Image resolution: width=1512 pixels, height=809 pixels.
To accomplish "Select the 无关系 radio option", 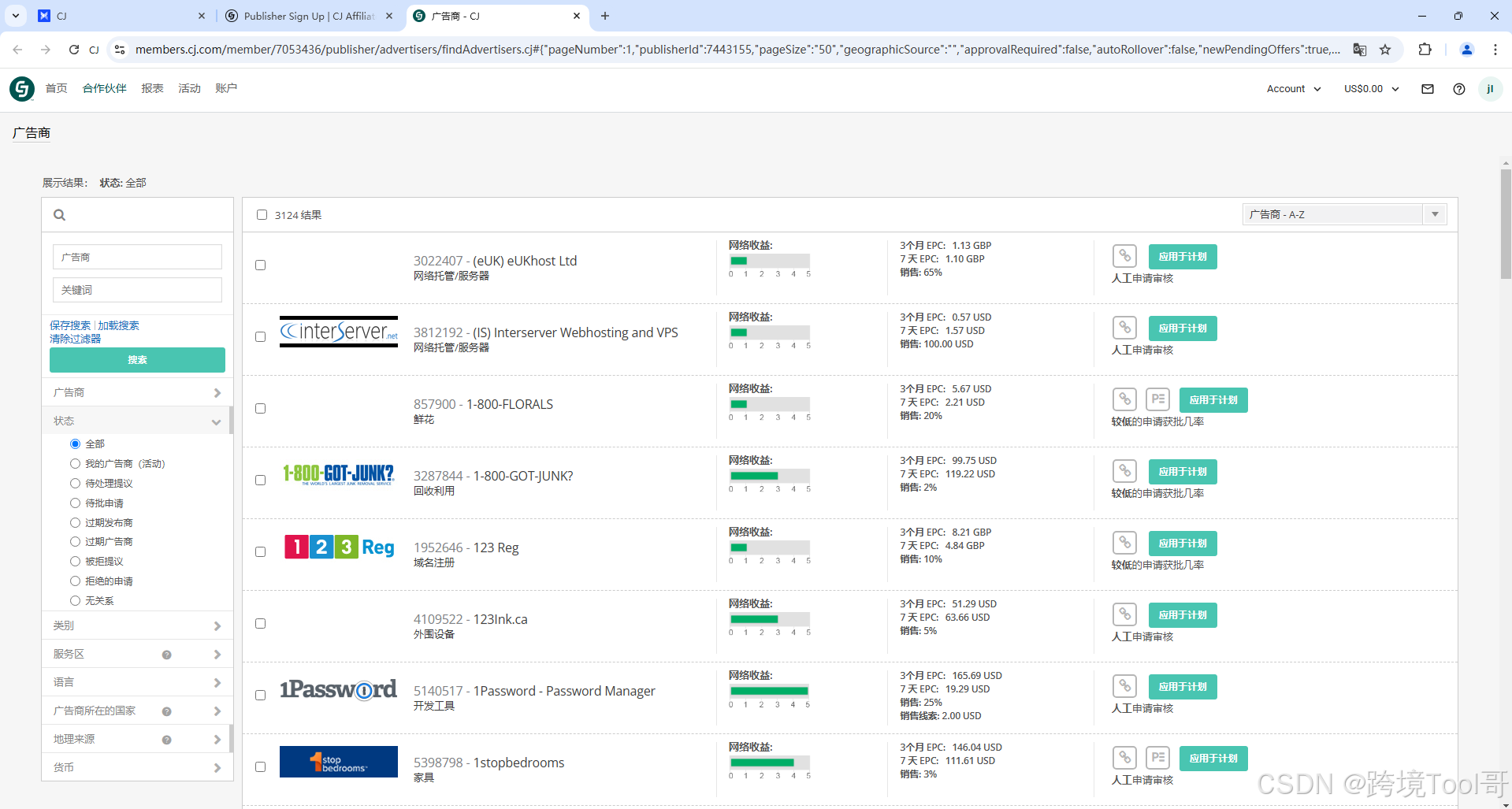I will pos(76,600).
